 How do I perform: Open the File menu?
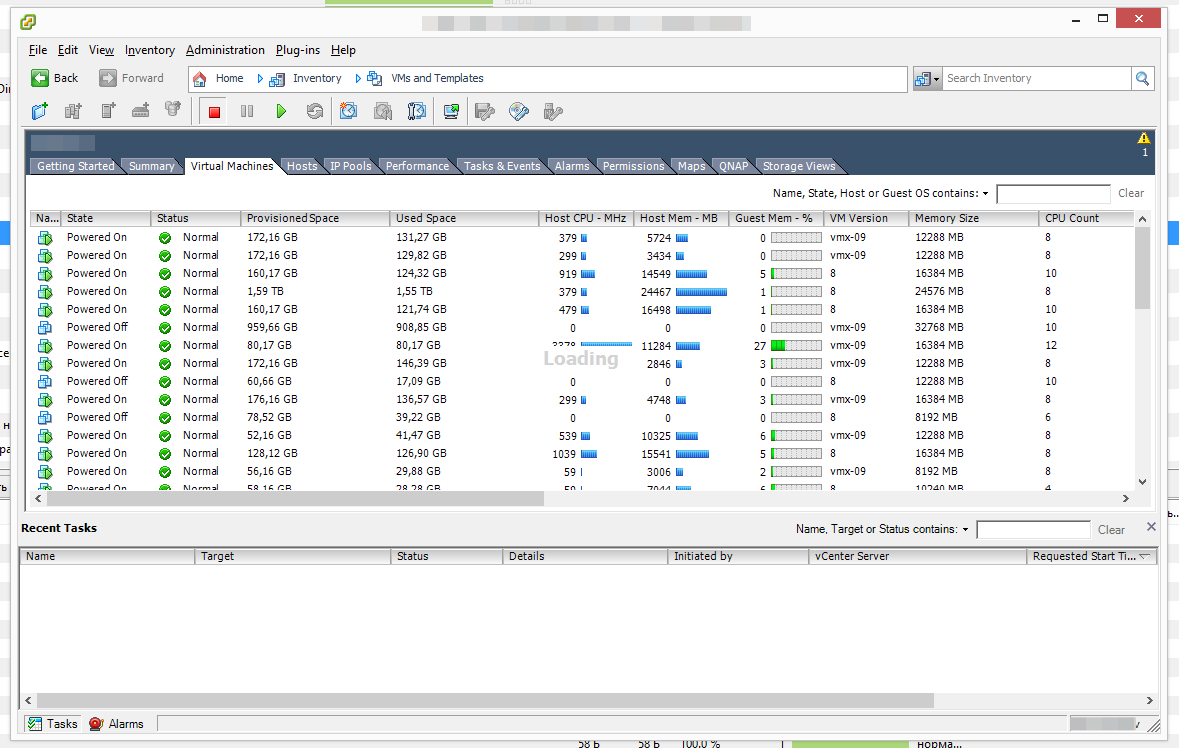click(38, 50)
